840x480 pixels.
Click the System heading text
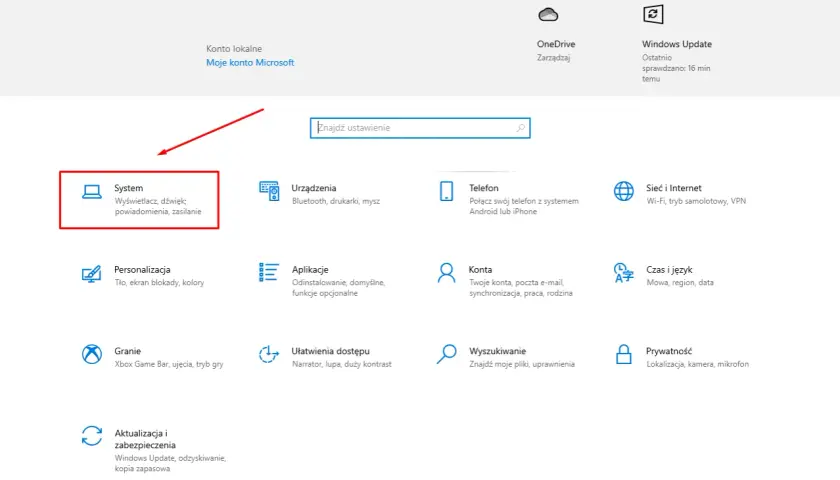(129, 188)
